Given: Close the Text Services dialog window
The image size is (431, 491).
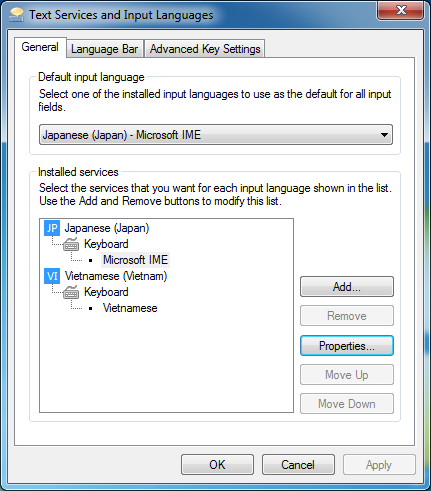Looking at the screenshot, I should coord(401,10).
